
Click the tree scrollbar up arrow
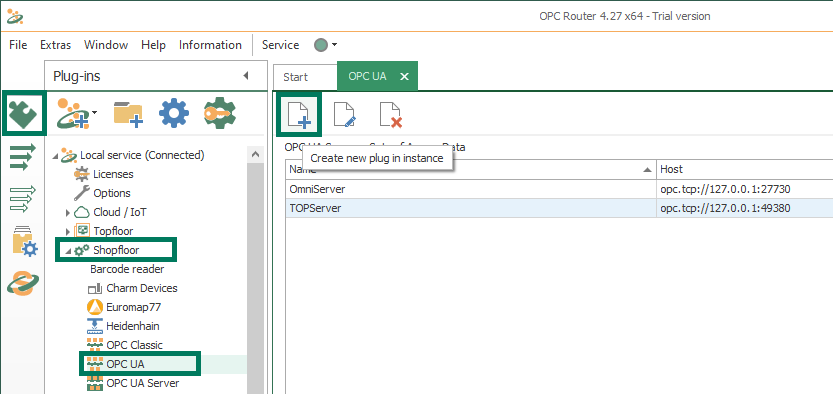coord(255,155)
